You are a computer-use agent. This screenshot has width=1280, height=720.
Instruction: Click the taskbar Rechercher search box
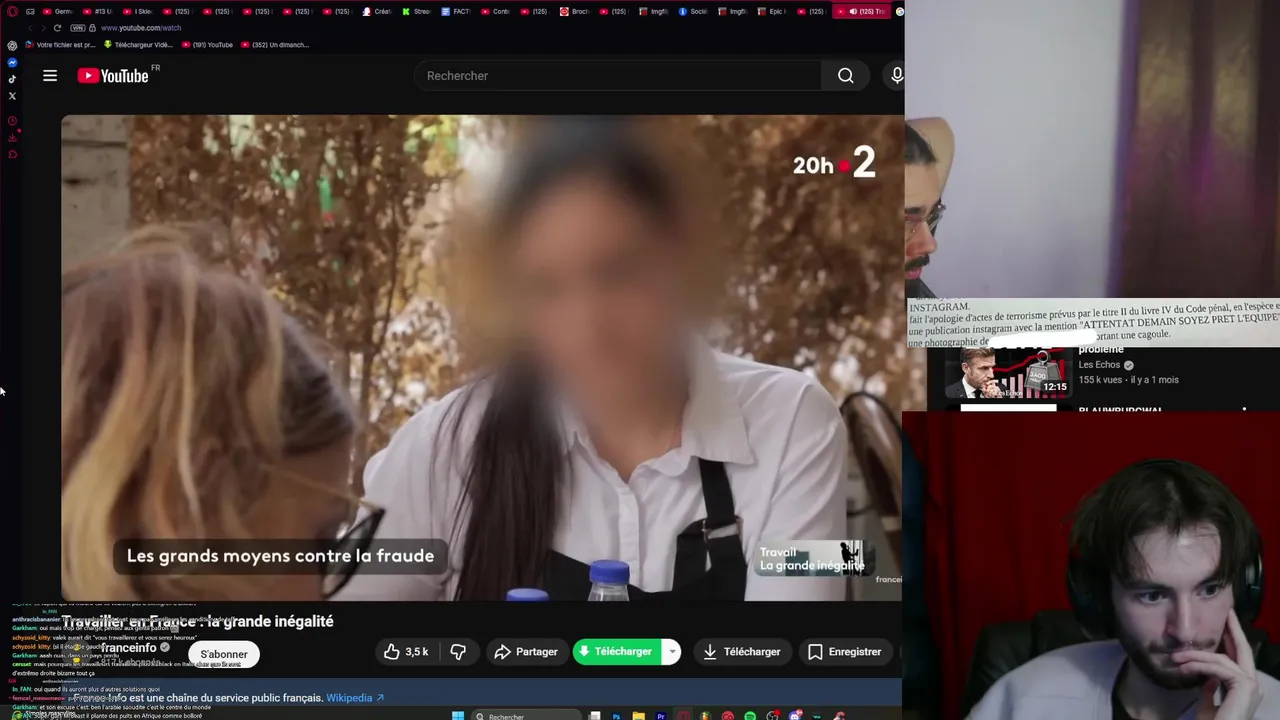[527, 715]
